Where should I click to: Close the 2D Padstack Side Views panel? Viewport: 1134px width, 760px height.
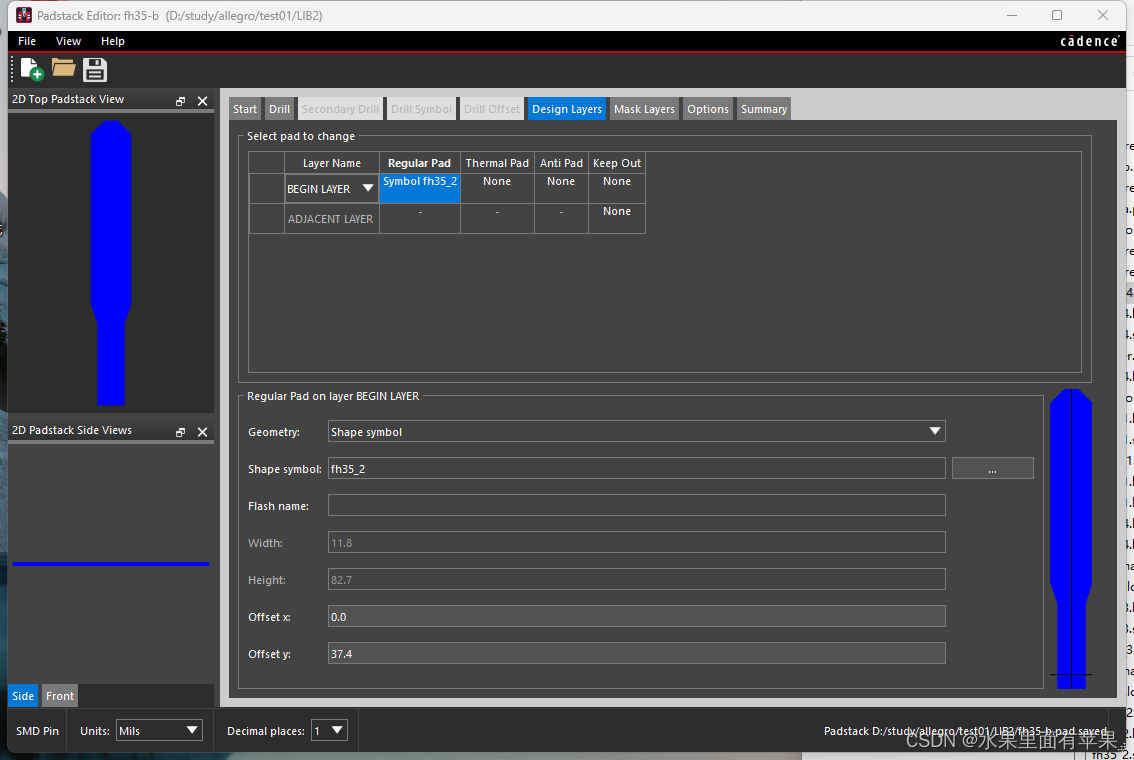tap(202, 432)
